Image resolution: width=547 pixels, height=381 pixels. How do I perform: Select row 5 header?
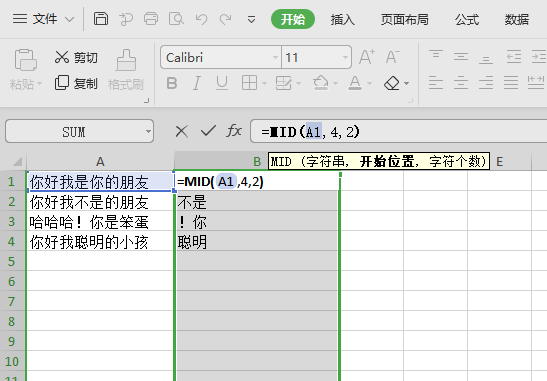tap(12, 261)
